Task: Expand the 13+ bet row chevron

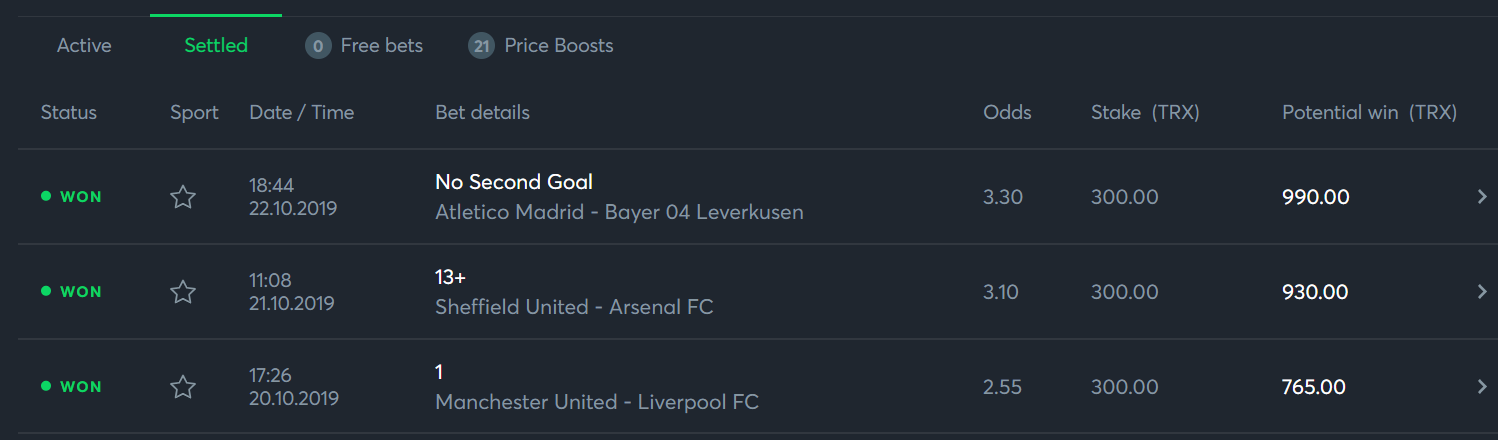Action: pos(1482,292)
